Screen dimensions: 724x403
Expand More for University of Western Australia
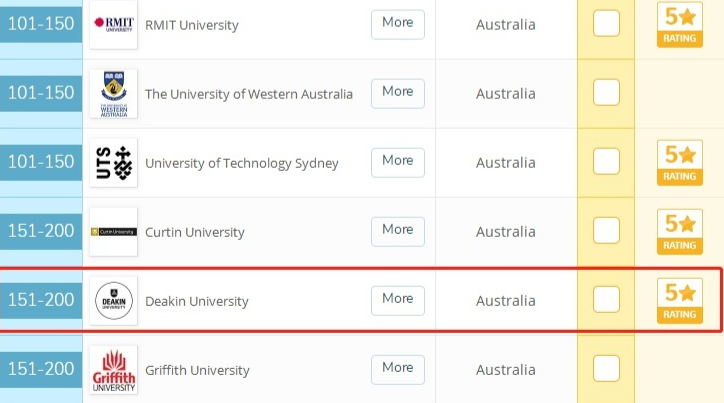tap(397, 92)
